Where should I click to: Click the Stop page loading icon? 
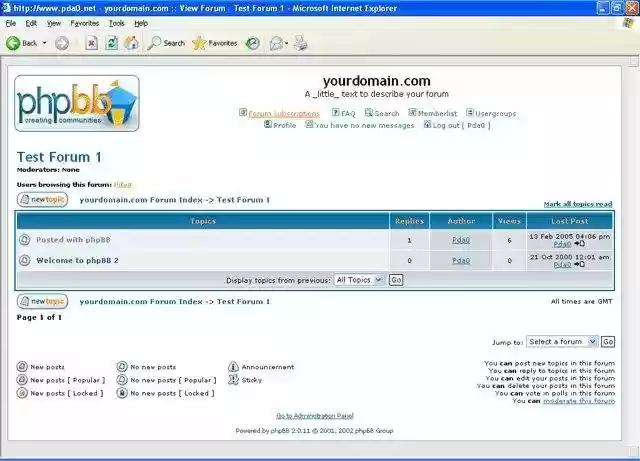(x=91, y=43)
